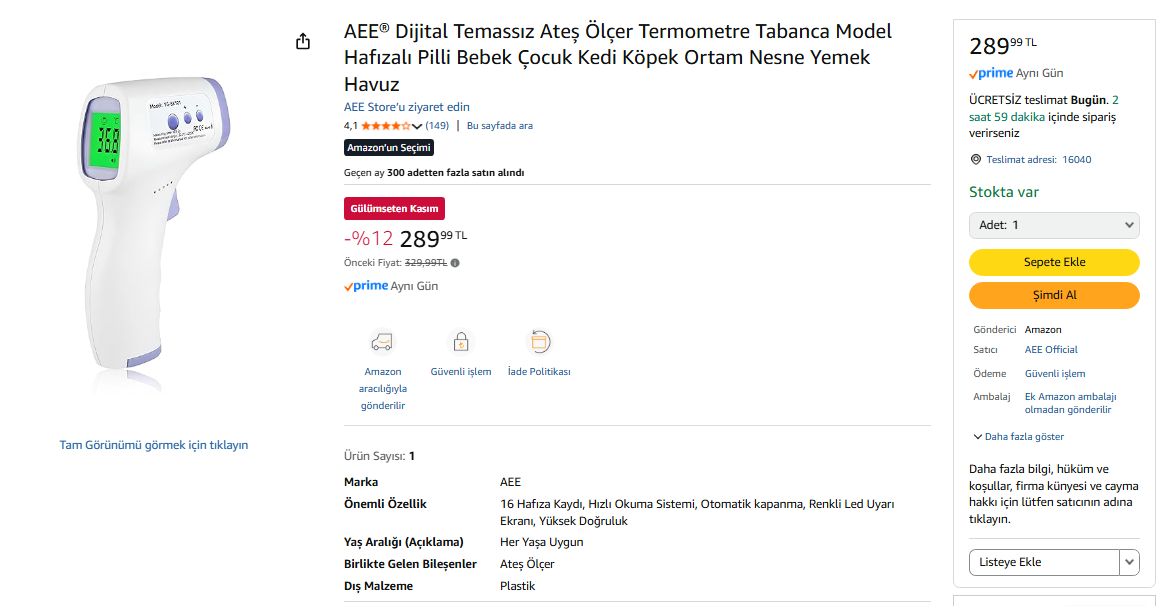1156x606 pixels.
Task: Click Bu sayfada ara link
Action: coord(499,126)
